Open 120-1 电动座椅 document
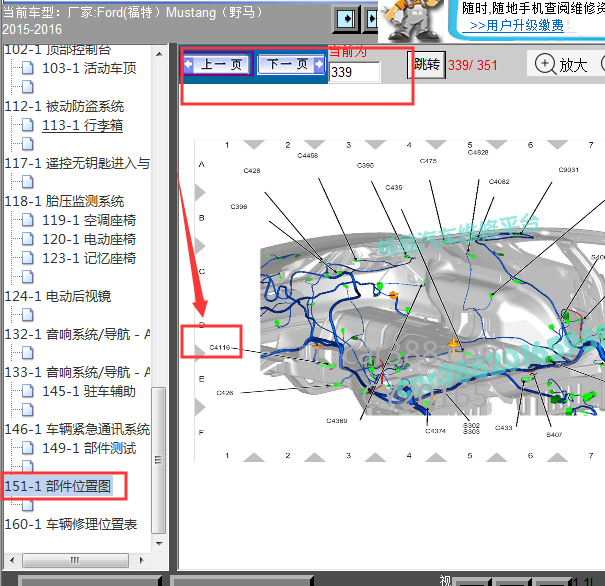 (89, 239)
